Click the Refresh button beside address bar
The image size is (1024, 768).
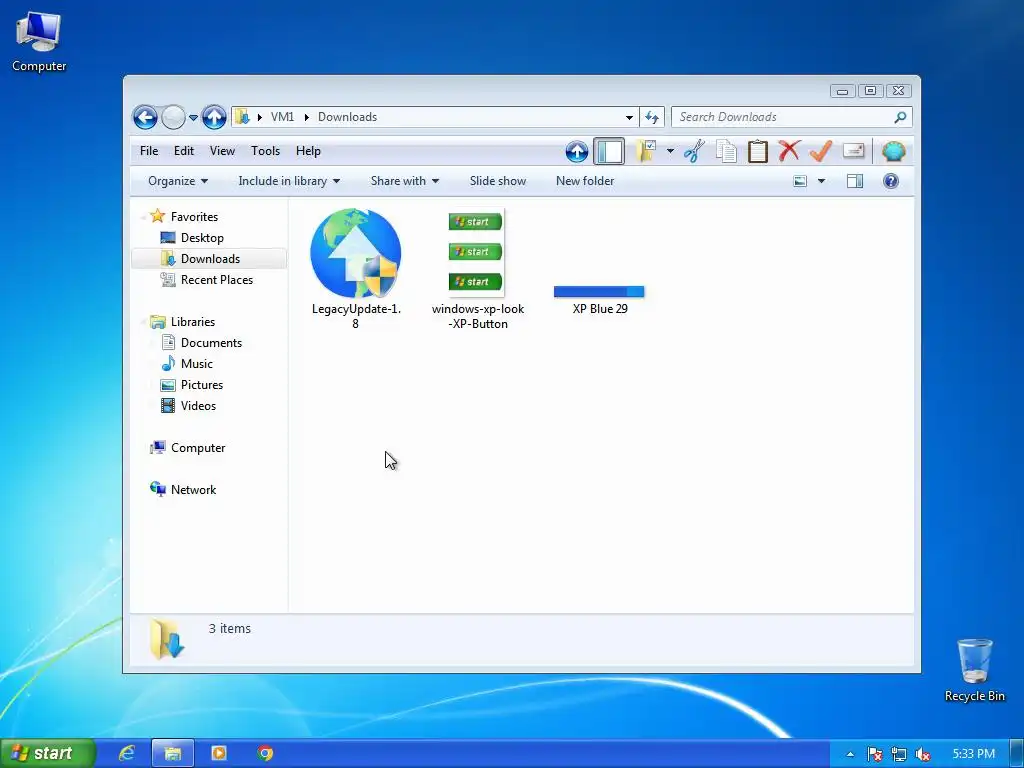coord(652,118)
